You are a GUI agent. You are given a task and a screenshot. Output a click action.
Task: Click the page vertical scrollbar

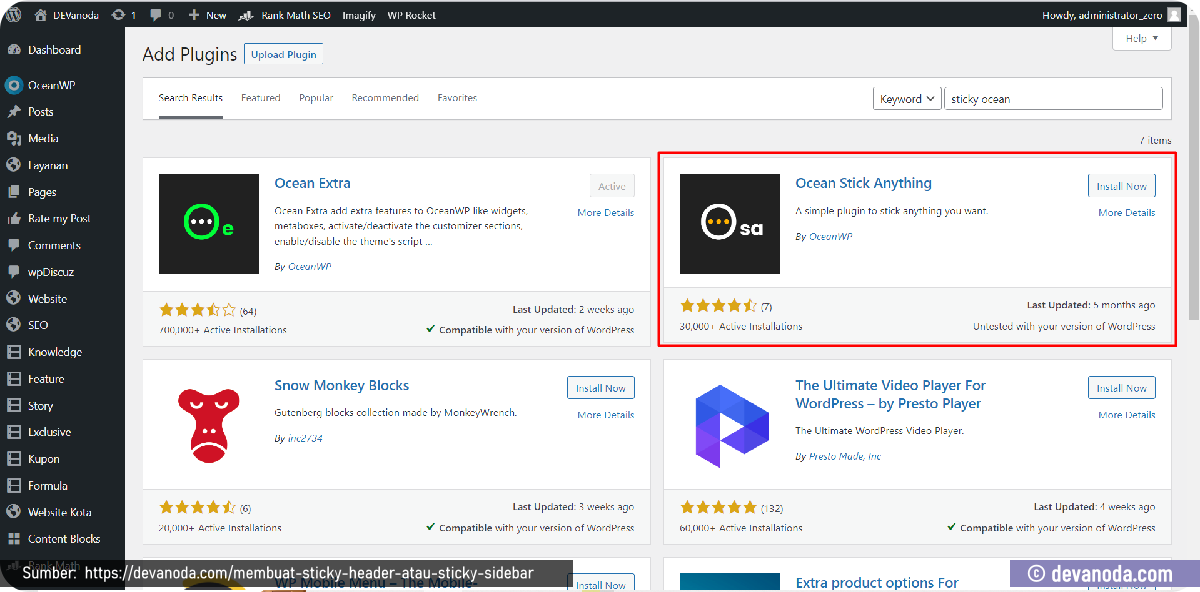(1192, 170)
